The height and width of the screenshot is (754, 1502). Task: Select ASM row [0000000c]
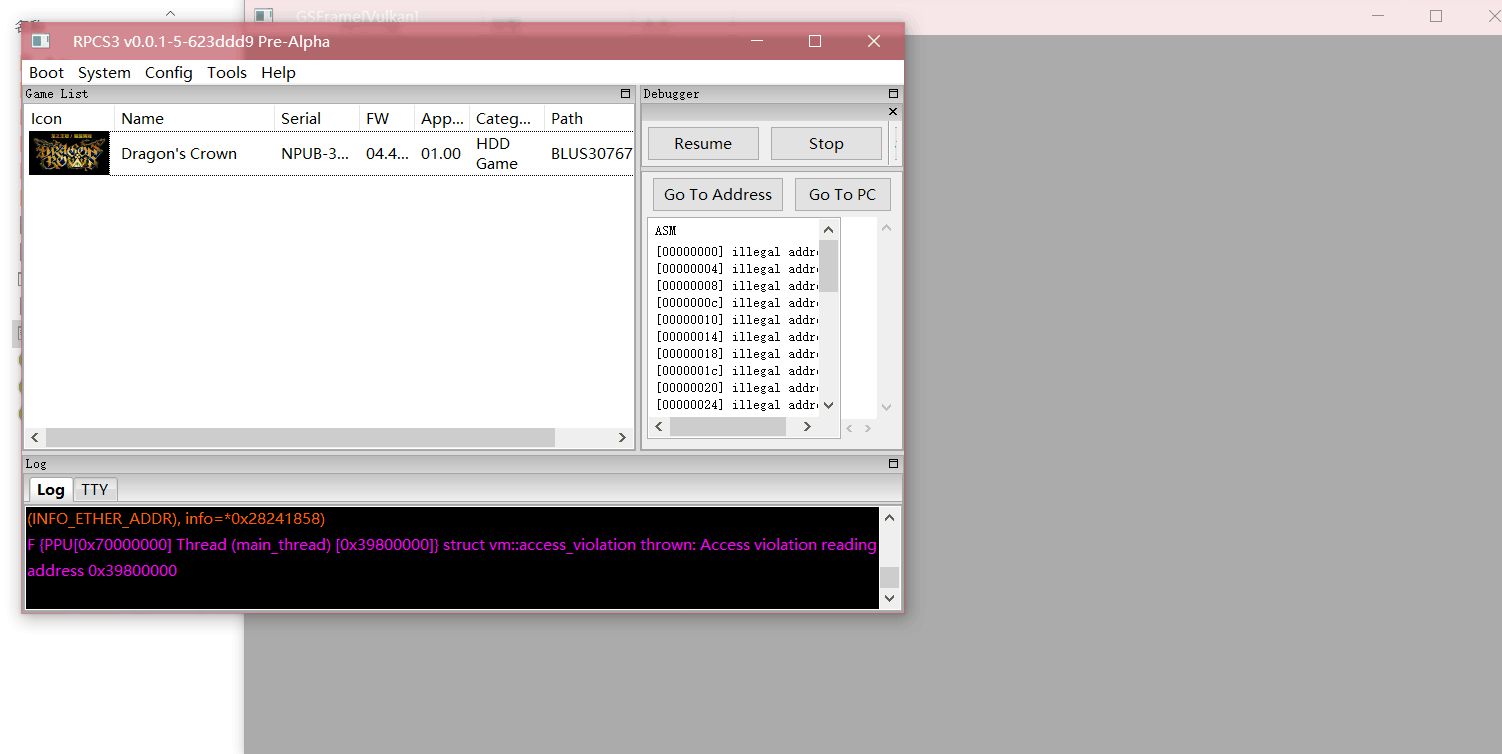tap(736, 303)
